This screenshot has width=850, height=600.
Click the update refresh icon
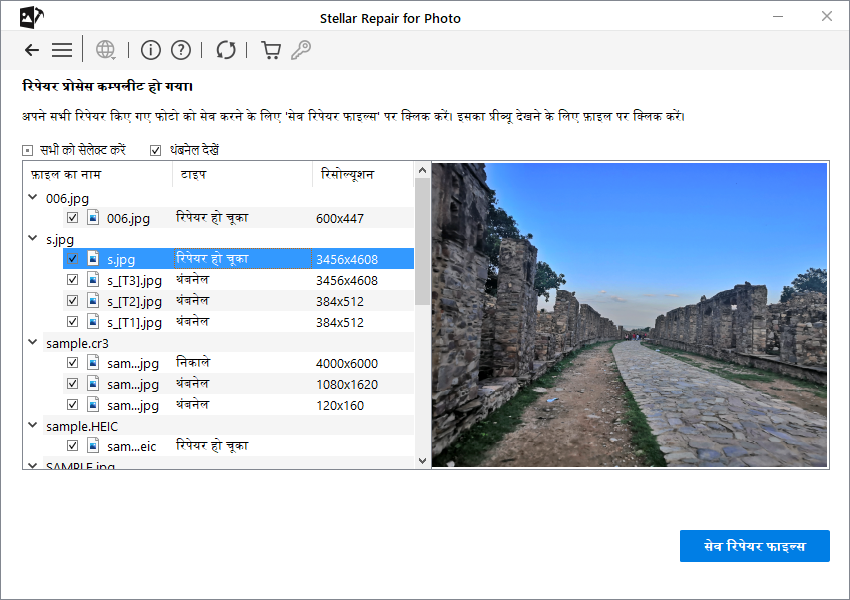[226, 50]
